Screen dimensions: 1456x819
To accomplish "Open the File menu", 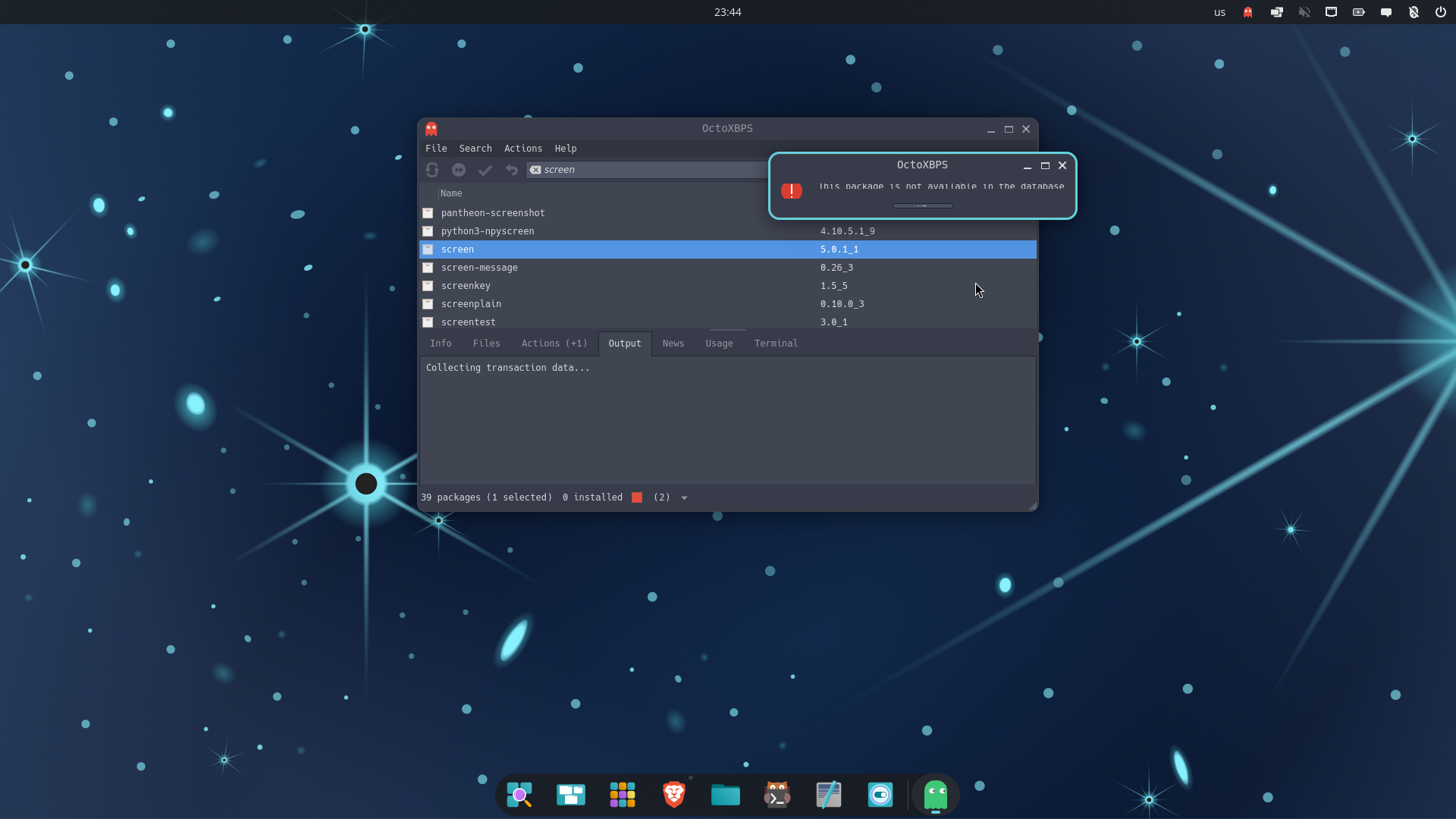I will tap(436, 149).
